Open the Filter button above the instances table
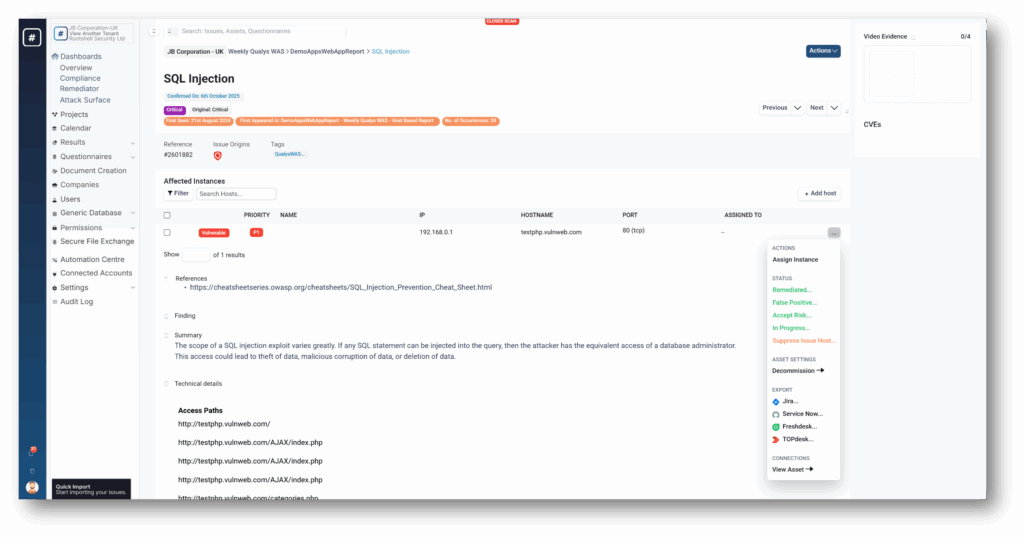 tap(178, 194)
